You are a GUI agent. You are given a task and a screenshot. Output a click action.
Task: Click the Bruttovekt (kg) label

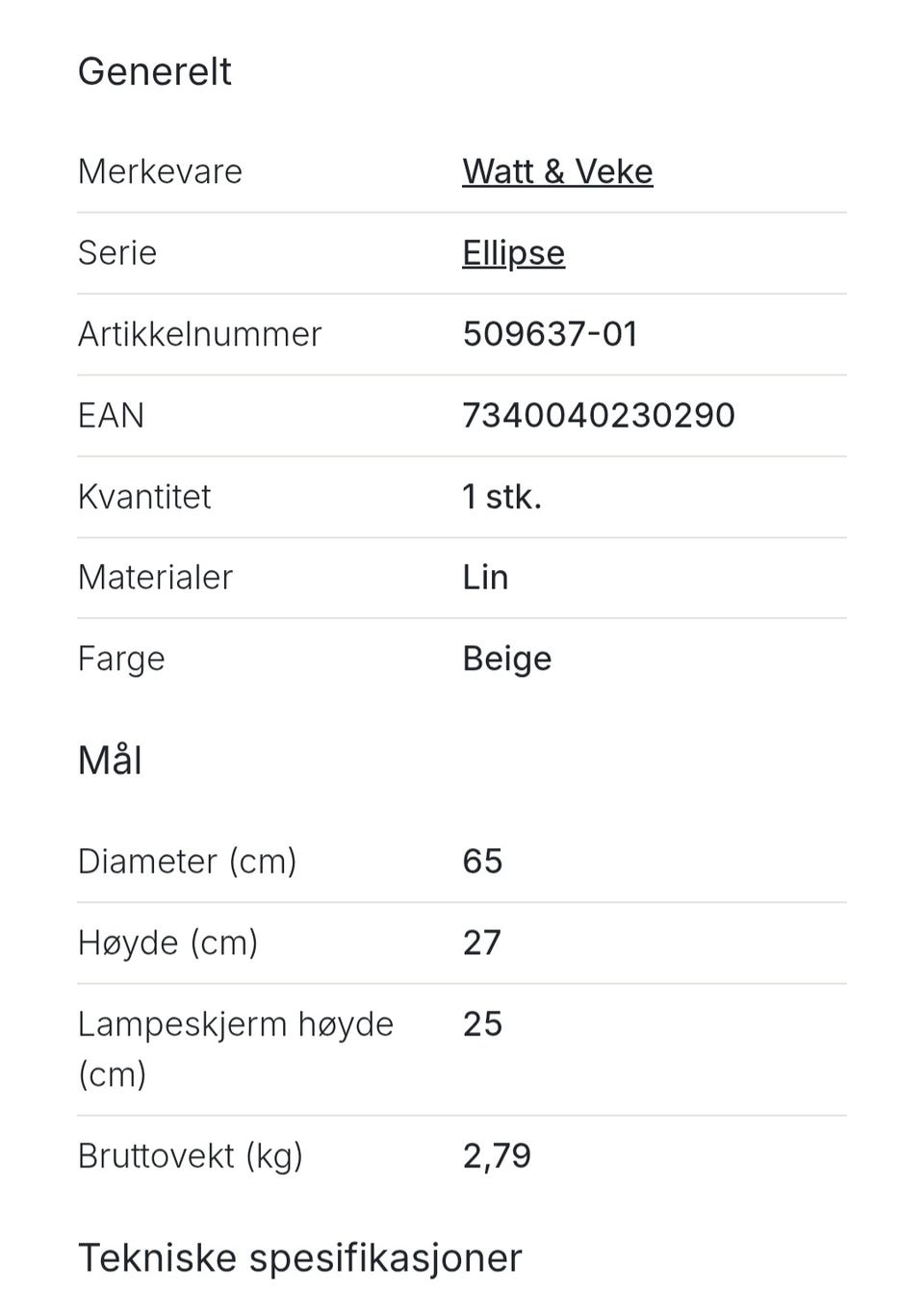coord(191,1155)
